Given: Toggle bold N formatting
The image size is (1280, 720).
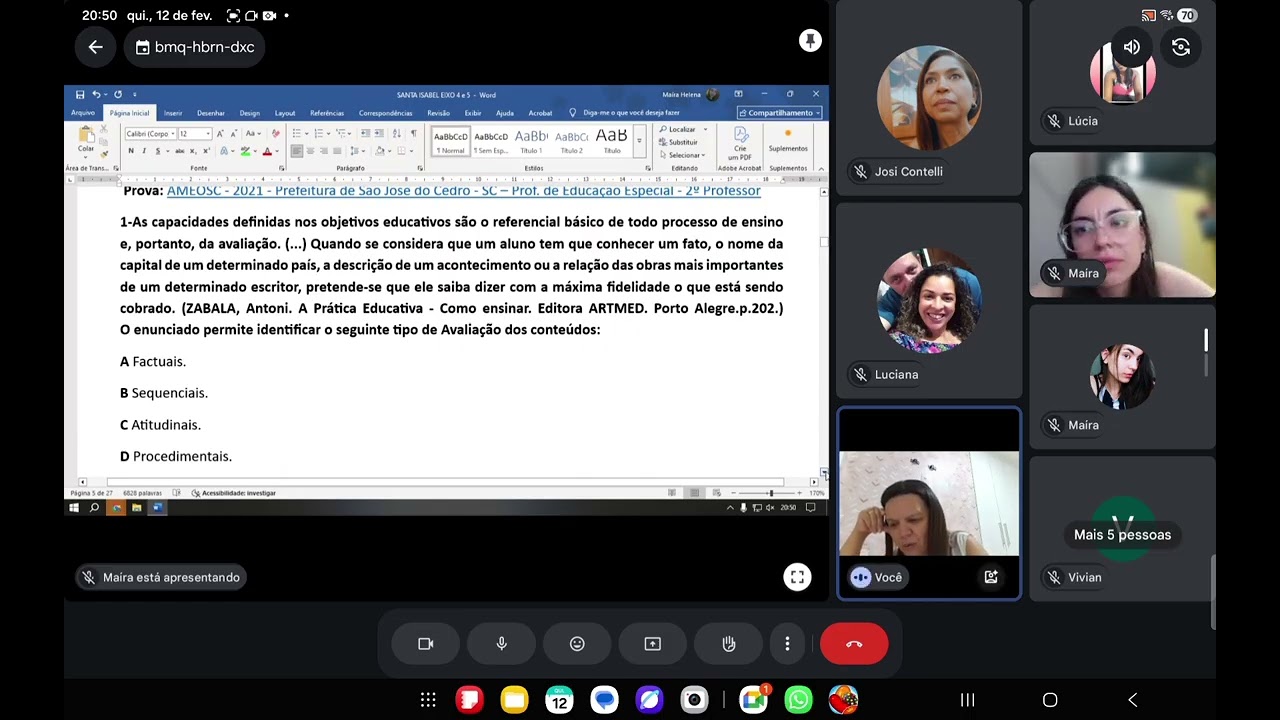Looking at the screenshot, I should pos(131,151).
